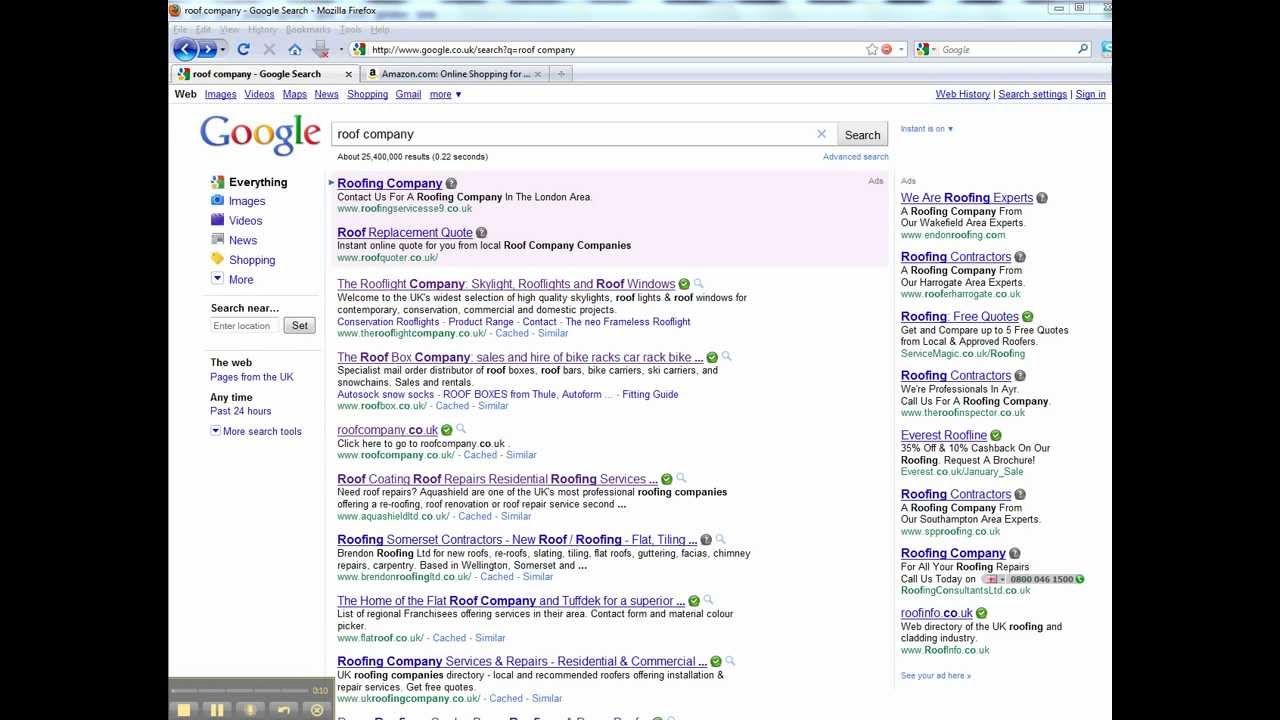Click the Sign in link
This screenshot has width=1280, height=720.
[x=1090, y=94]
